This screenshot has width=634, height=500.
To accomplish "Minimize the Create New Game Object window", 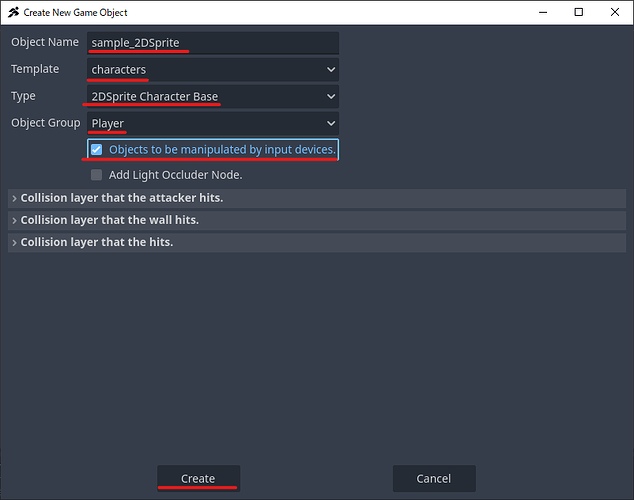I will coord(534,12).
